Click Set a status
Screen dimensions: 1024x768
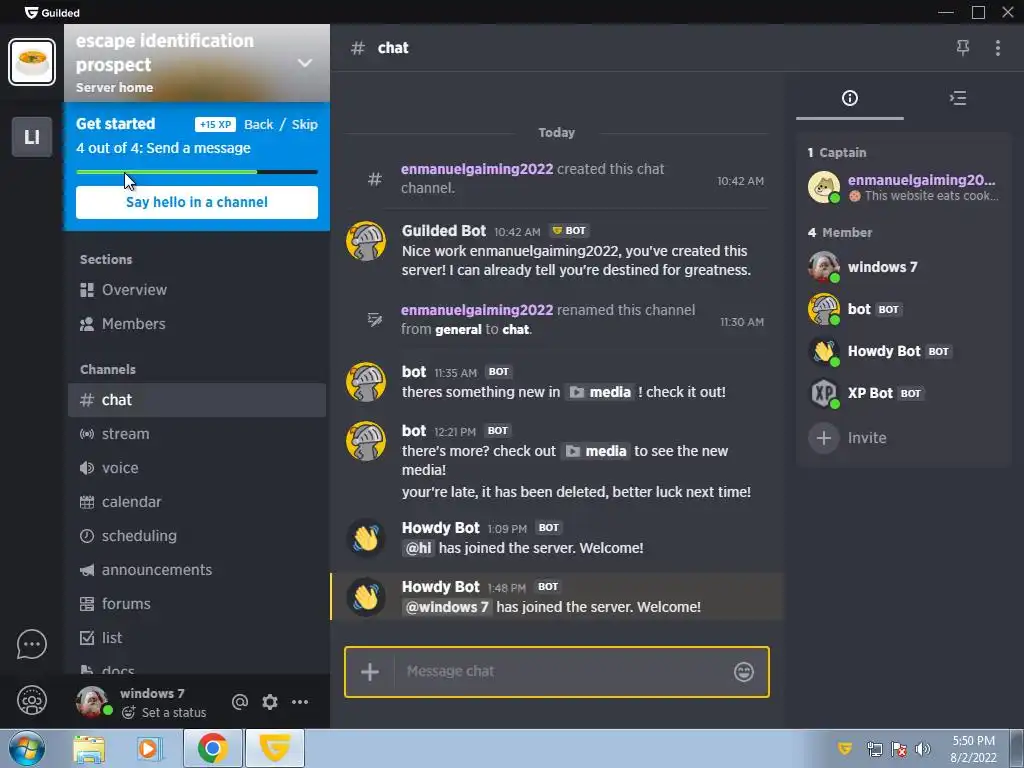(164, 712)
